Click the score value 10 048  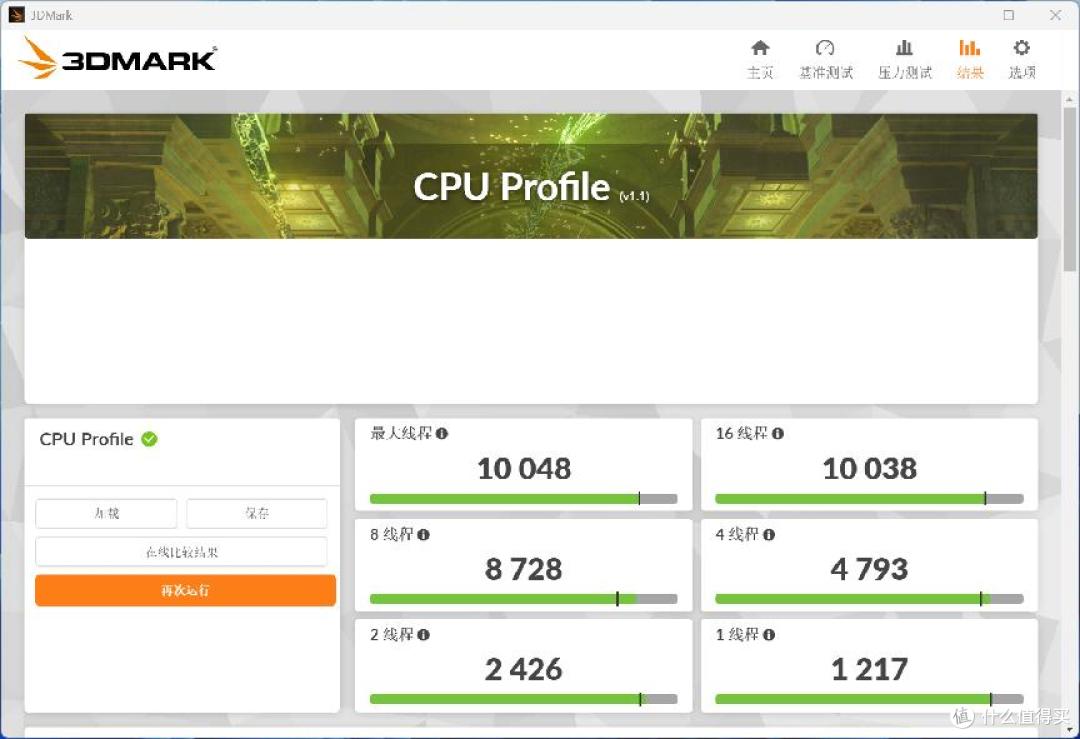(x=524, y=468)
